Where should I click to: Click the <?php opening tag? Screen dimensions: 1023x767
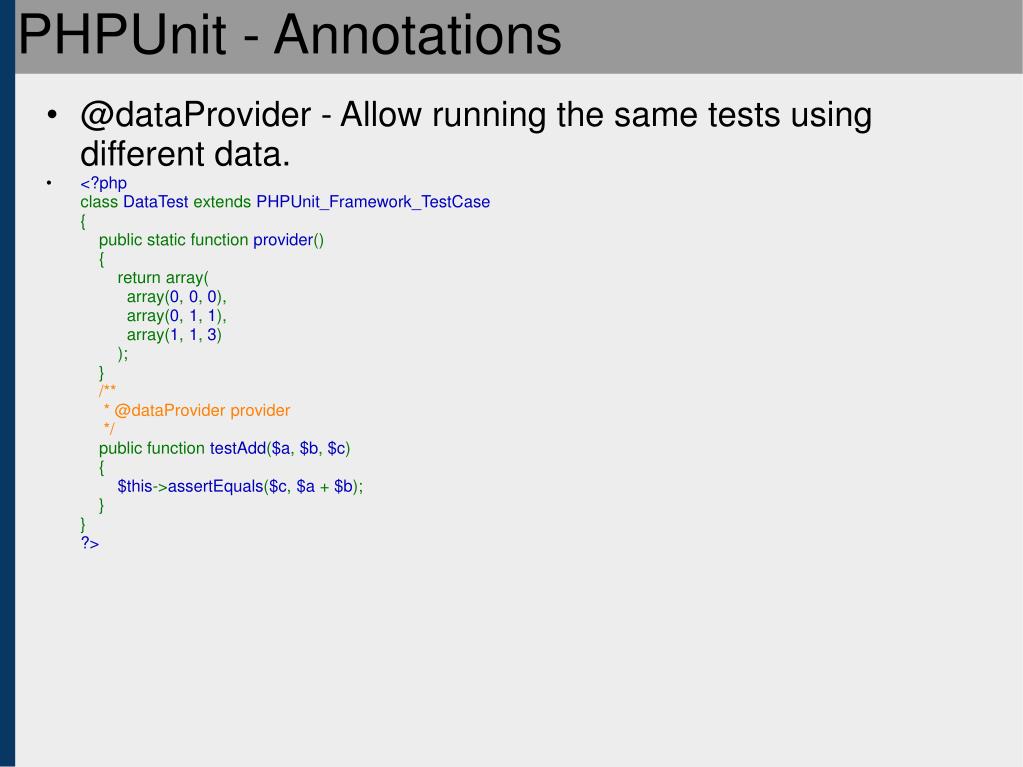coord(103,183)
